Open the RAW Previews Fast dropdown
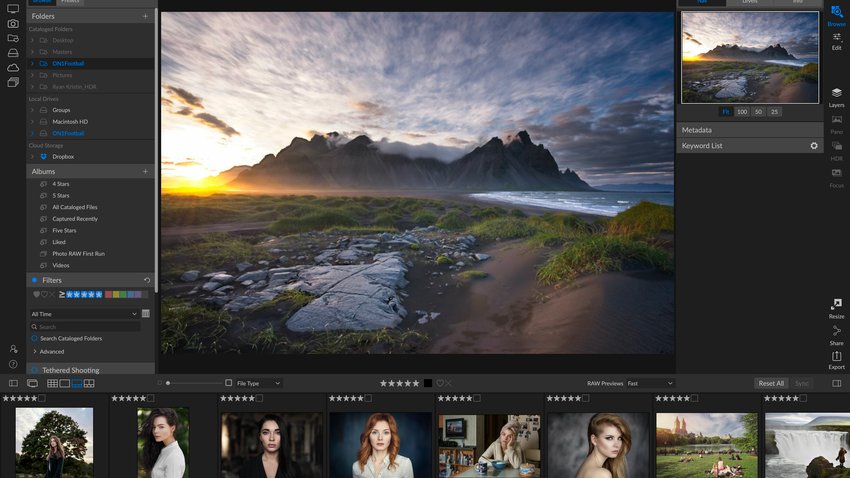Screen dimensions: 850x478 click(650, 383)
